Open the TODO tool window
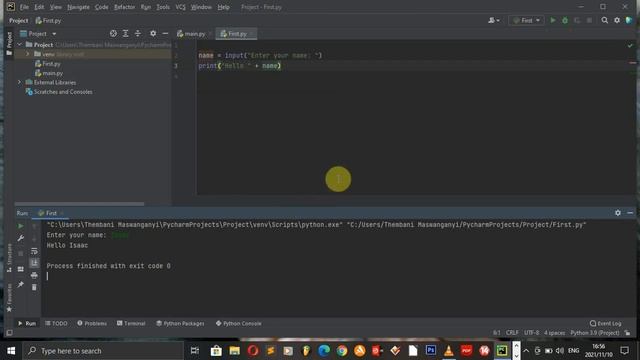 [x=56, y=323]
